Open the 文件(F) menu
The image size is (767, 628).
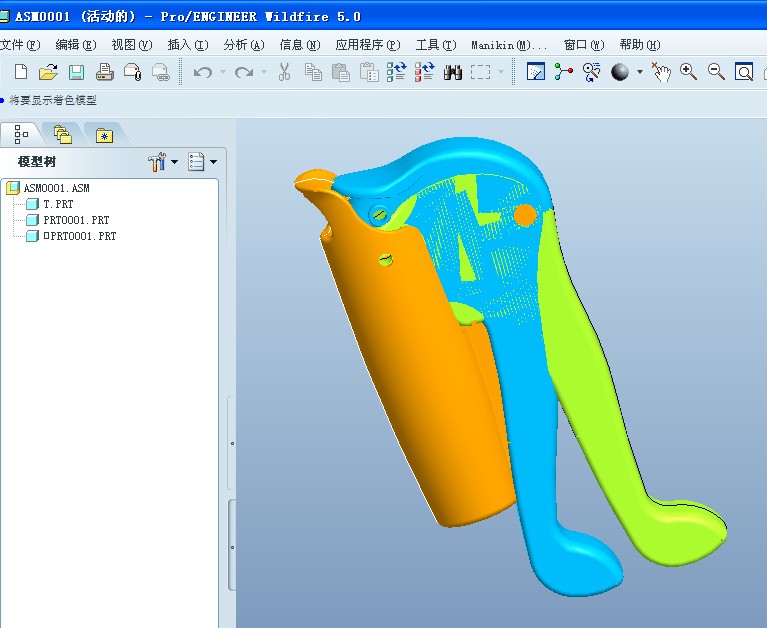[20, 45]
